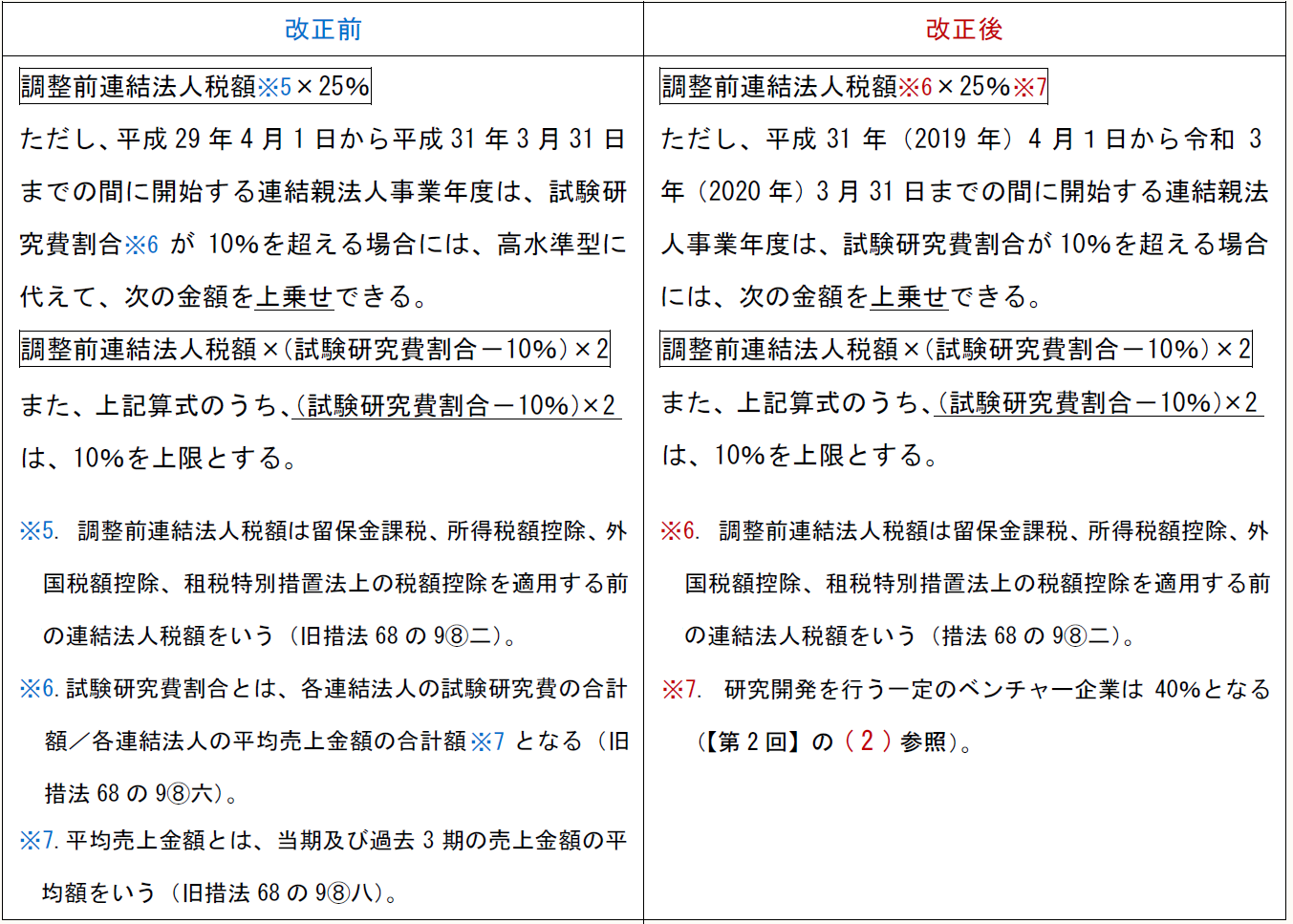Click blue ※6 marker after 試験研究費割合
This screenshot has height=924, width=1293.
(x=141, y=245)
